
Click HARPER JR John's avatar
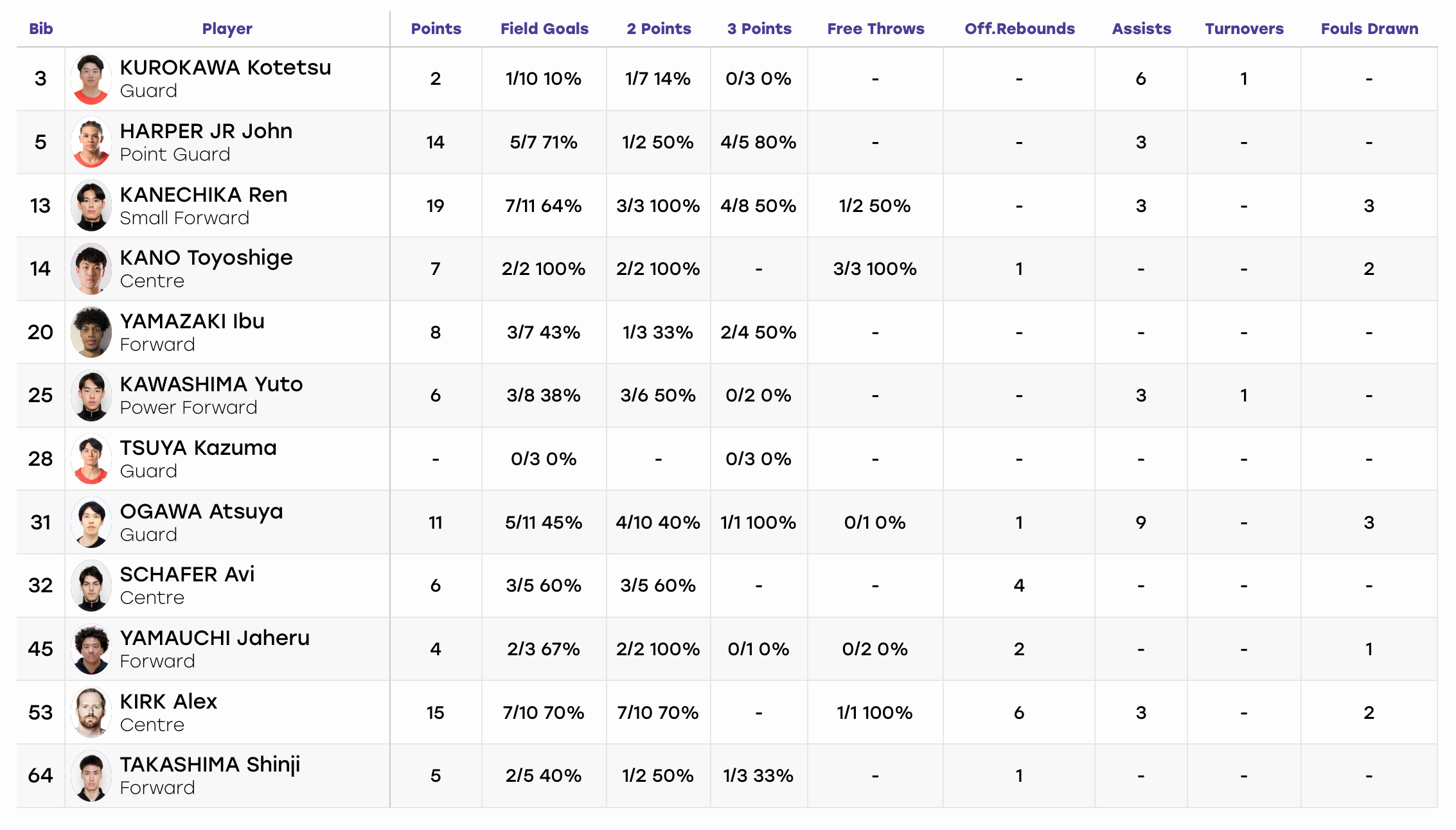[91, 142]
